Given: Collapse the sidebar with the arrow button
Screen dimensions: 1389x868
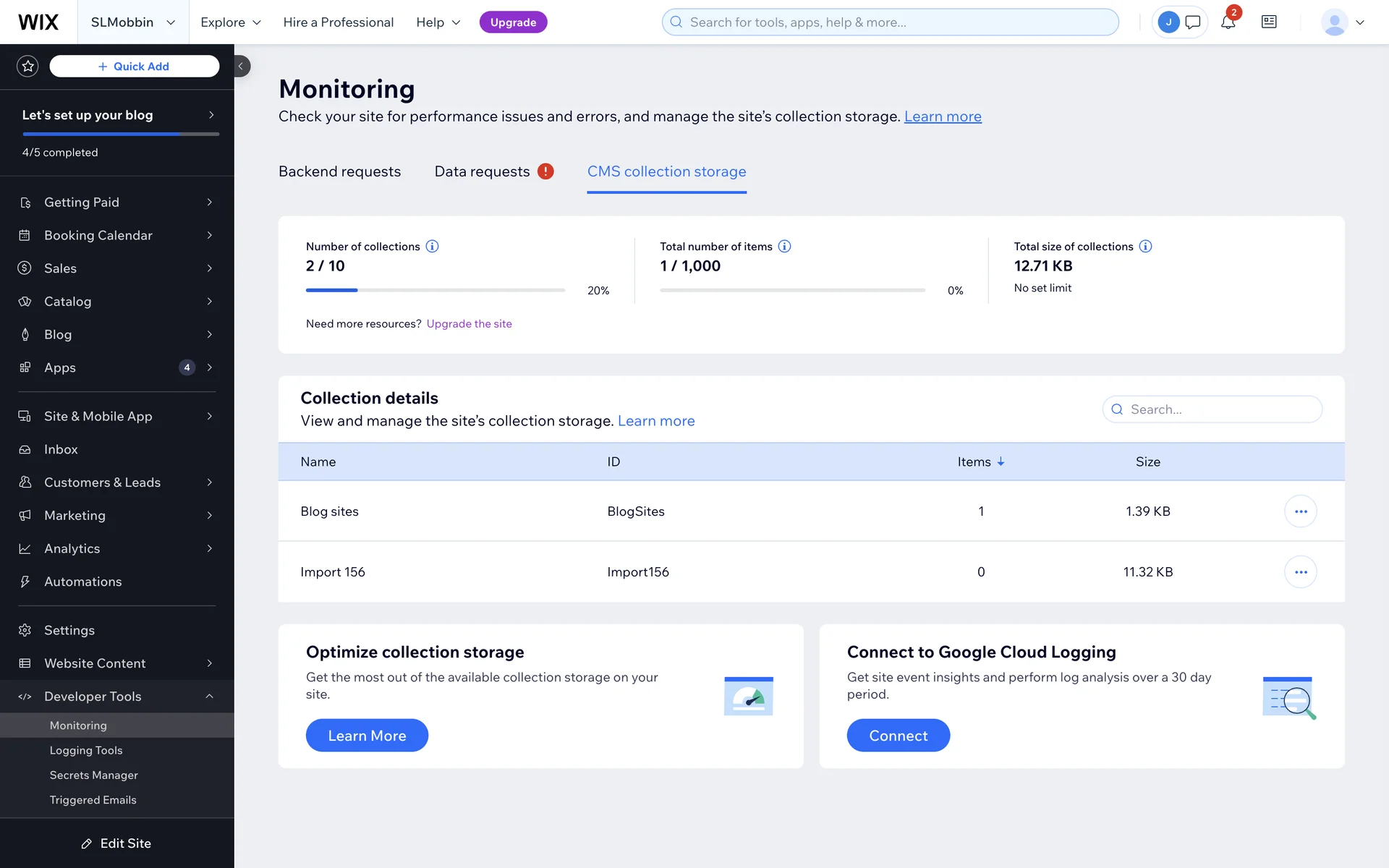Looking at the screenshot, I should click(241, 67).
